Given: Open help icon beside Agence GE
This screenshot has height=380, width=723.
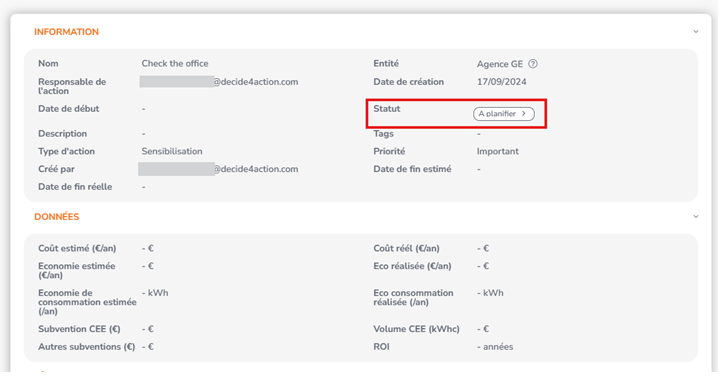Looking at the screenshot, I should (x=533, y=64).
